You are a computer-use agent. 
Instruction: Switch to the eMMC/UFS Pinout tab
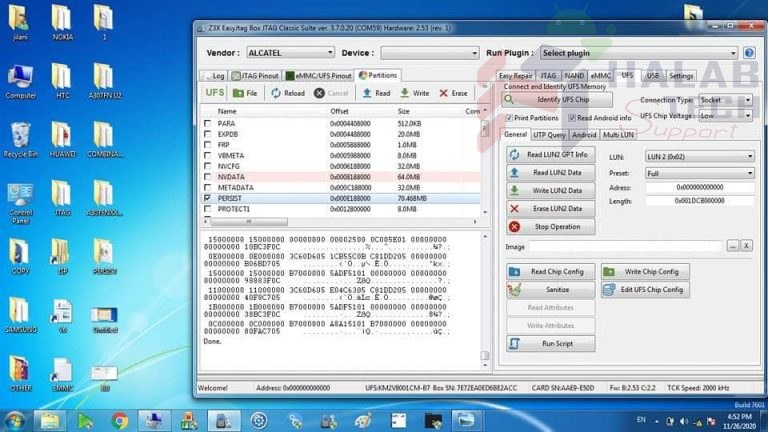coord(318,76)
